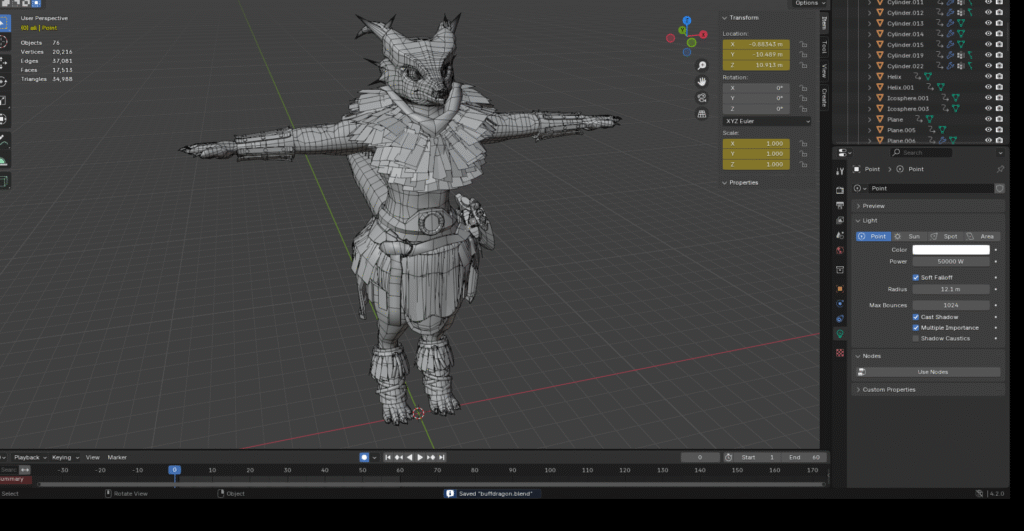
Task: Click the pan hand viewport icon
Action: 702,80
